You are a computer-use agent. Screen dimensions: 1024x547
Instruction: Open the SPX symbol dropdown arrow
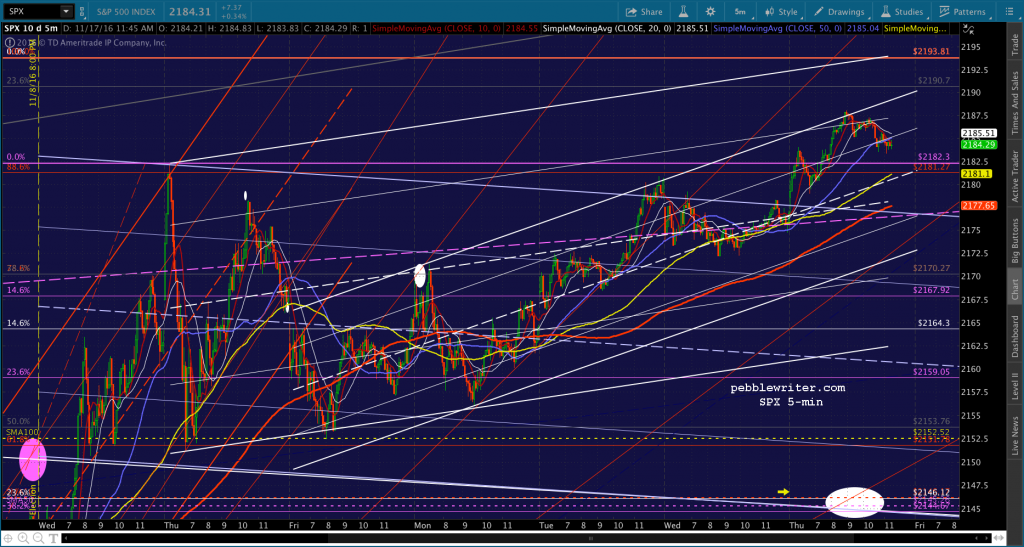(x=66, y=11)
